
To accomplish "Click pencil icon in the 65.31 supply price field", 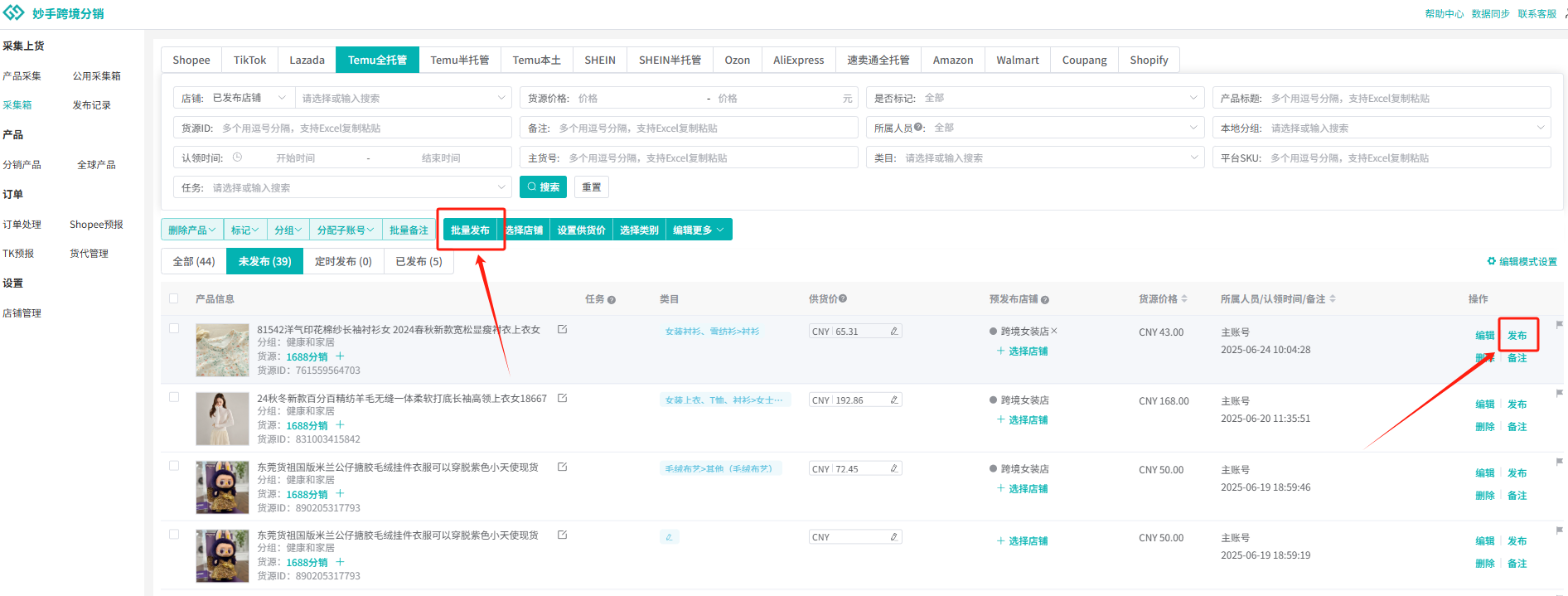I will click(894, 331).
